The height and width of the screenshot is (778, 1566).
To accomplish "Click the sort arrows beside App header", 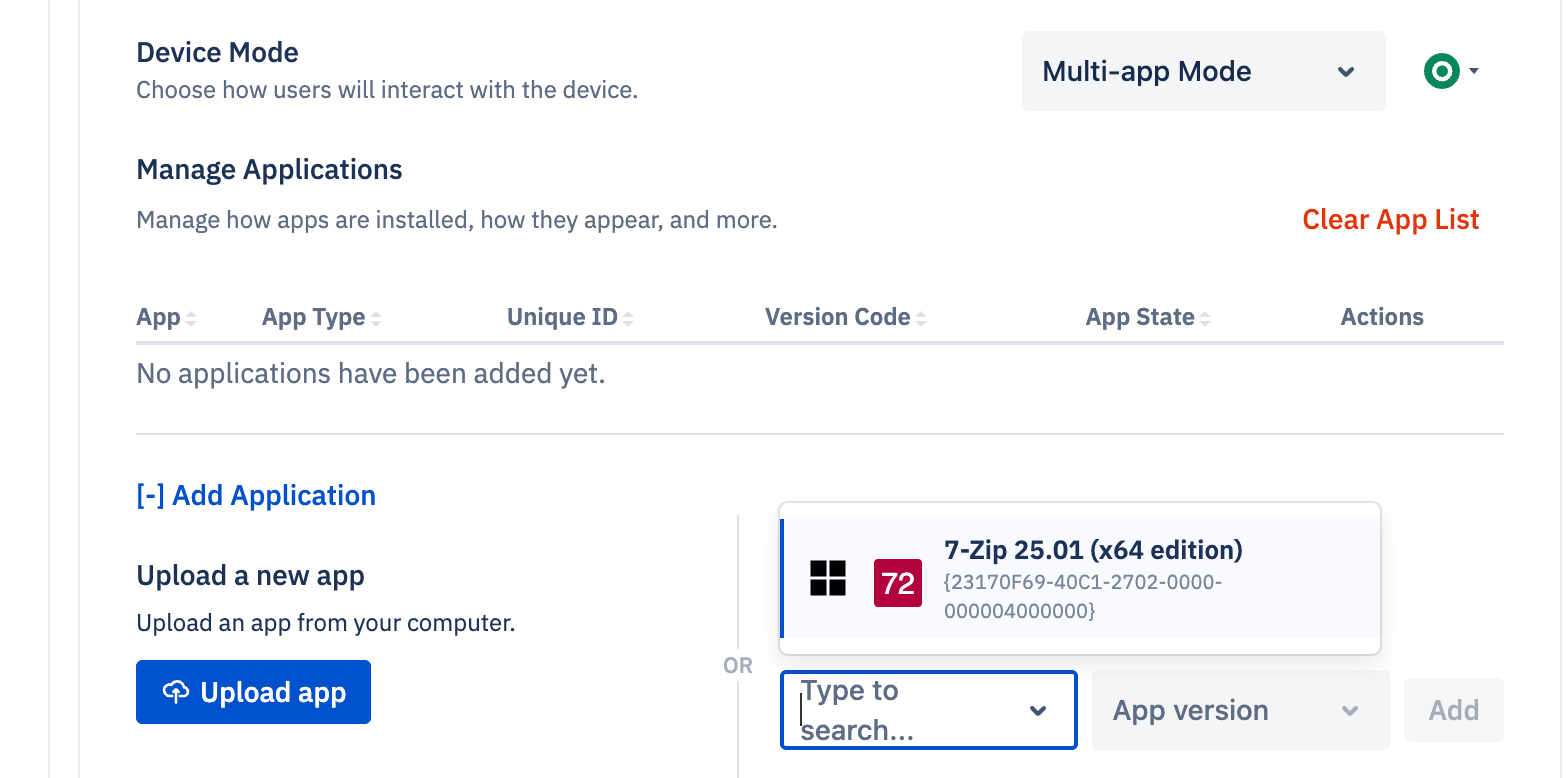I will [x=193, y=317].
